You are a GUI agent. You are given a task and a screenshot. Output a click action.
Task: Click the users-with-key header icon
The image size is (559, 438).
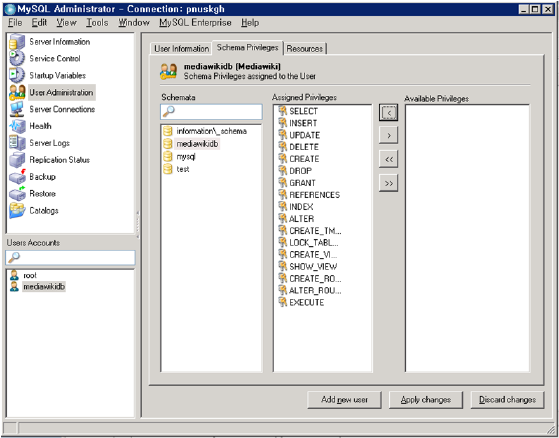coord(168,71)
